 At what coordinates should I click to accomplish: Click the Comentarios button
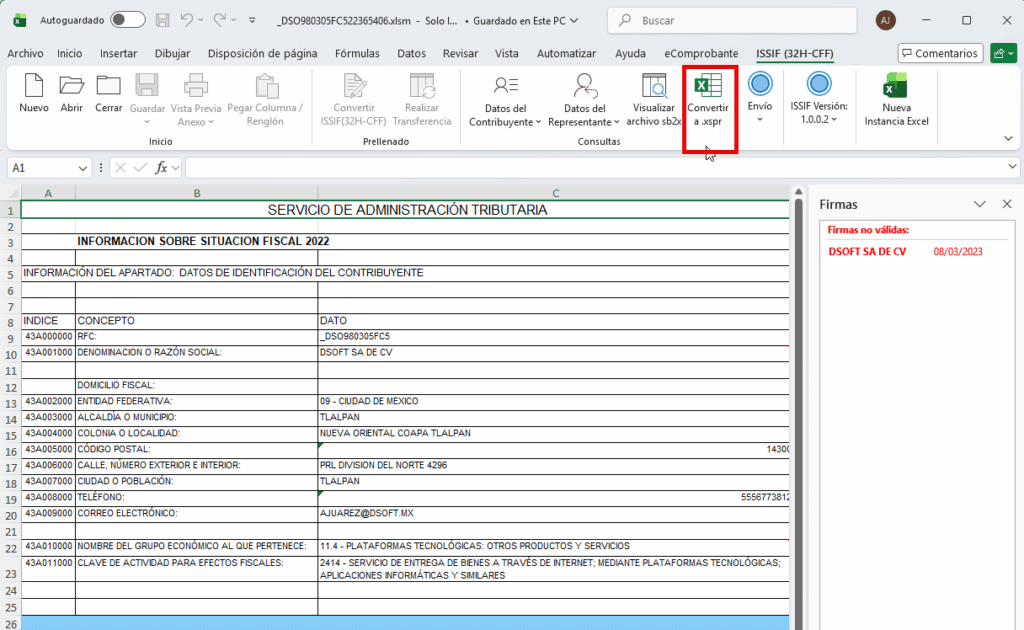pyautogui.click(x=939, y=54)
